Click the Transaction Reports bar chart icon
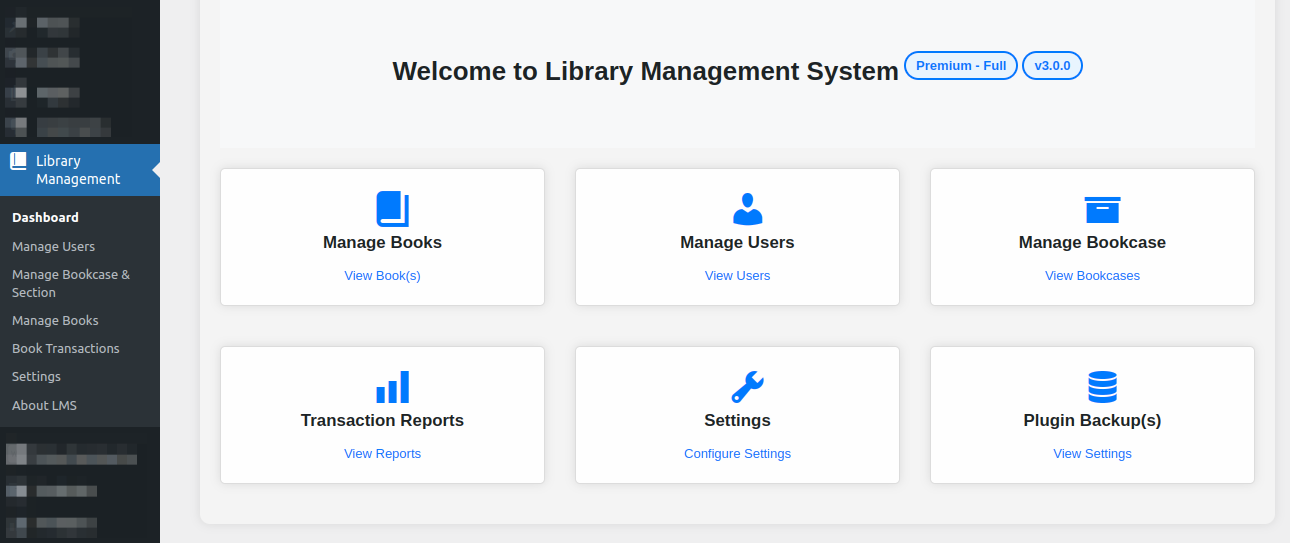 coord(392,387)
